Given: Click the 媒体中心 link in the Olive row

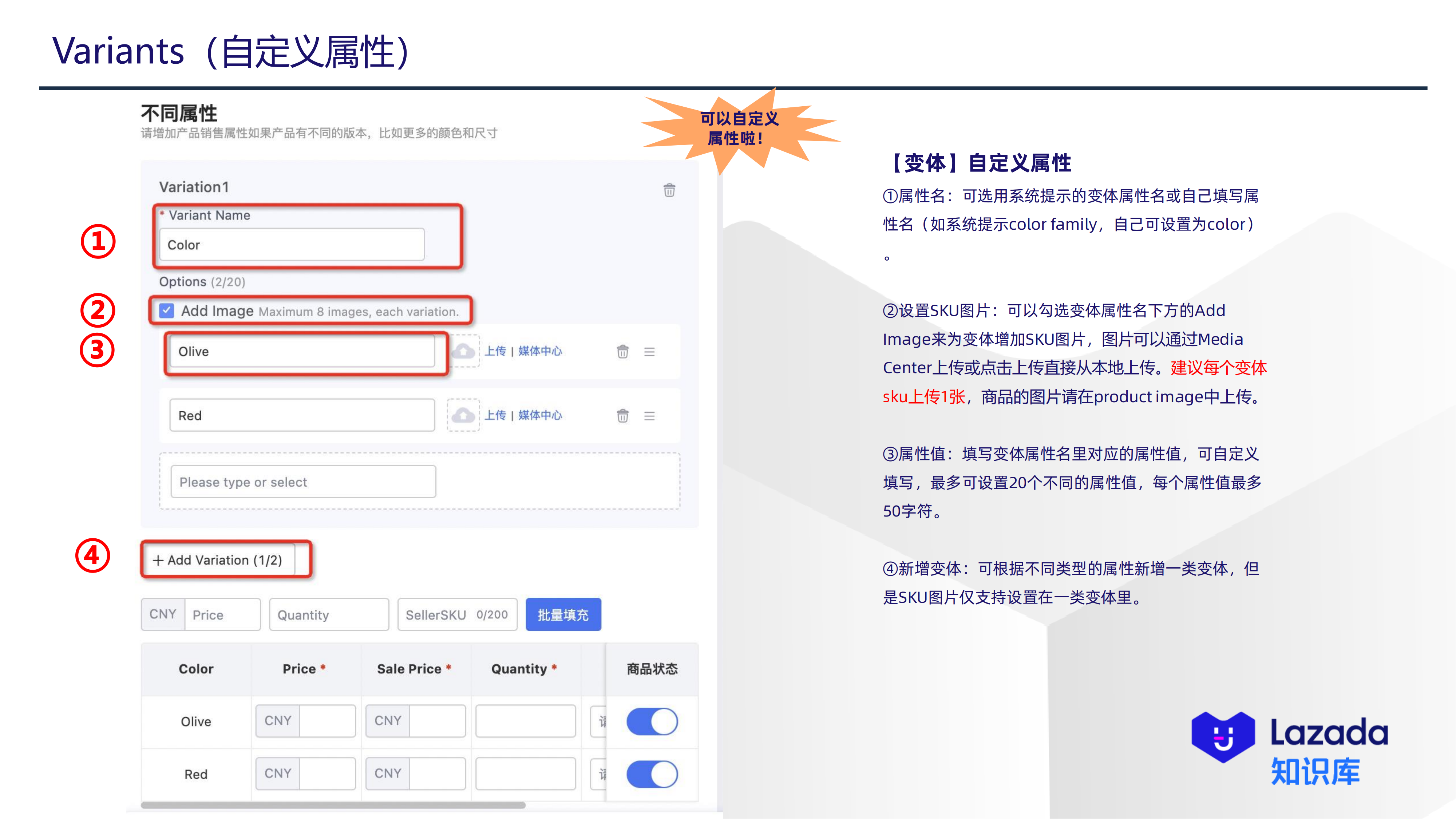Looking at the screenshot, I should tap(540, 351).
